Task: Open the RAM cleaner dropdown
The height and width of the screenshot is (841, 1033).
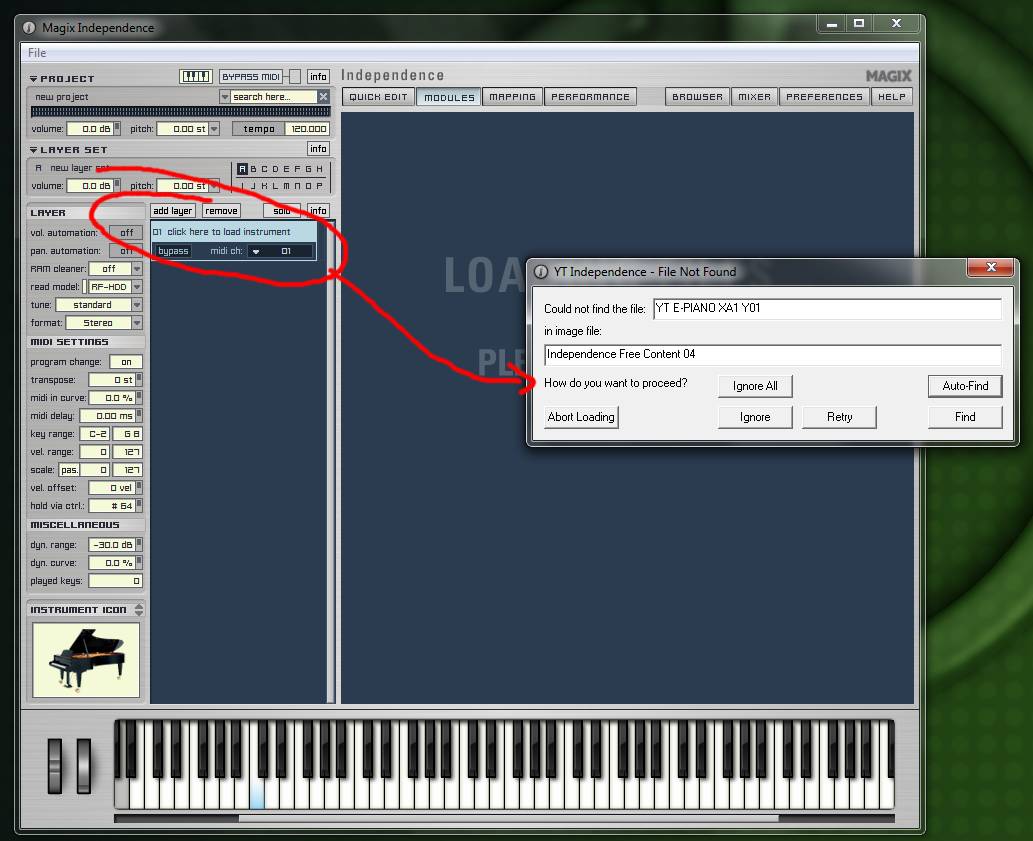Action: click(x=137, y=269)
